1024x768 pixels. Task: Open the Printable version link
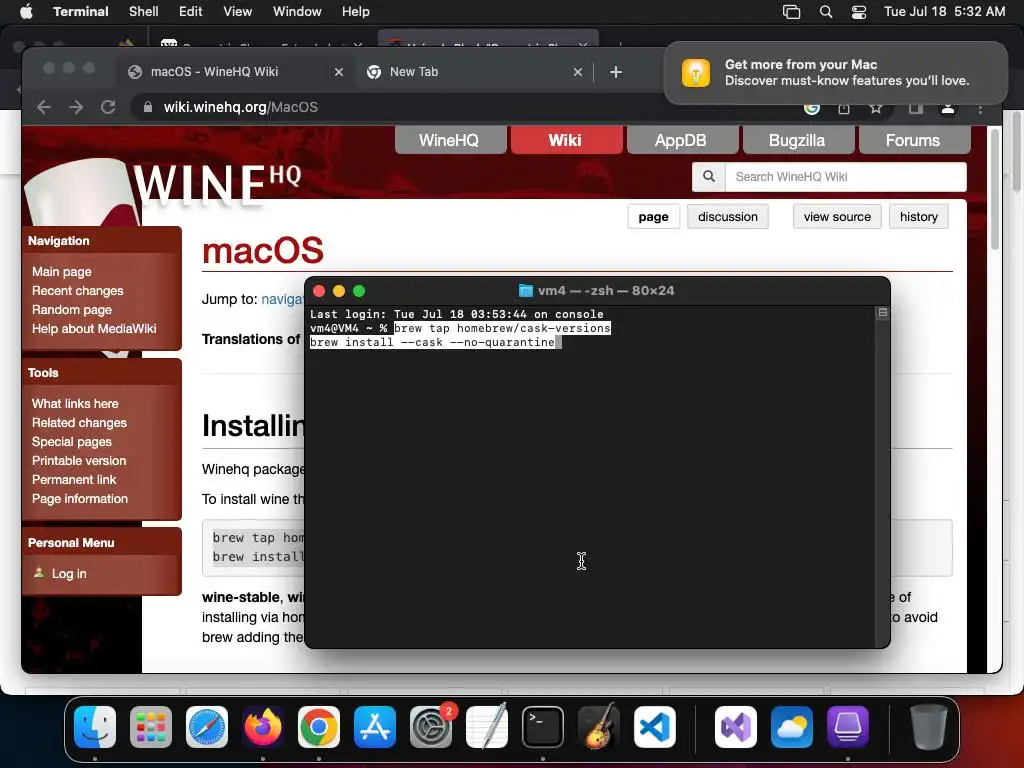coord(79,460)
